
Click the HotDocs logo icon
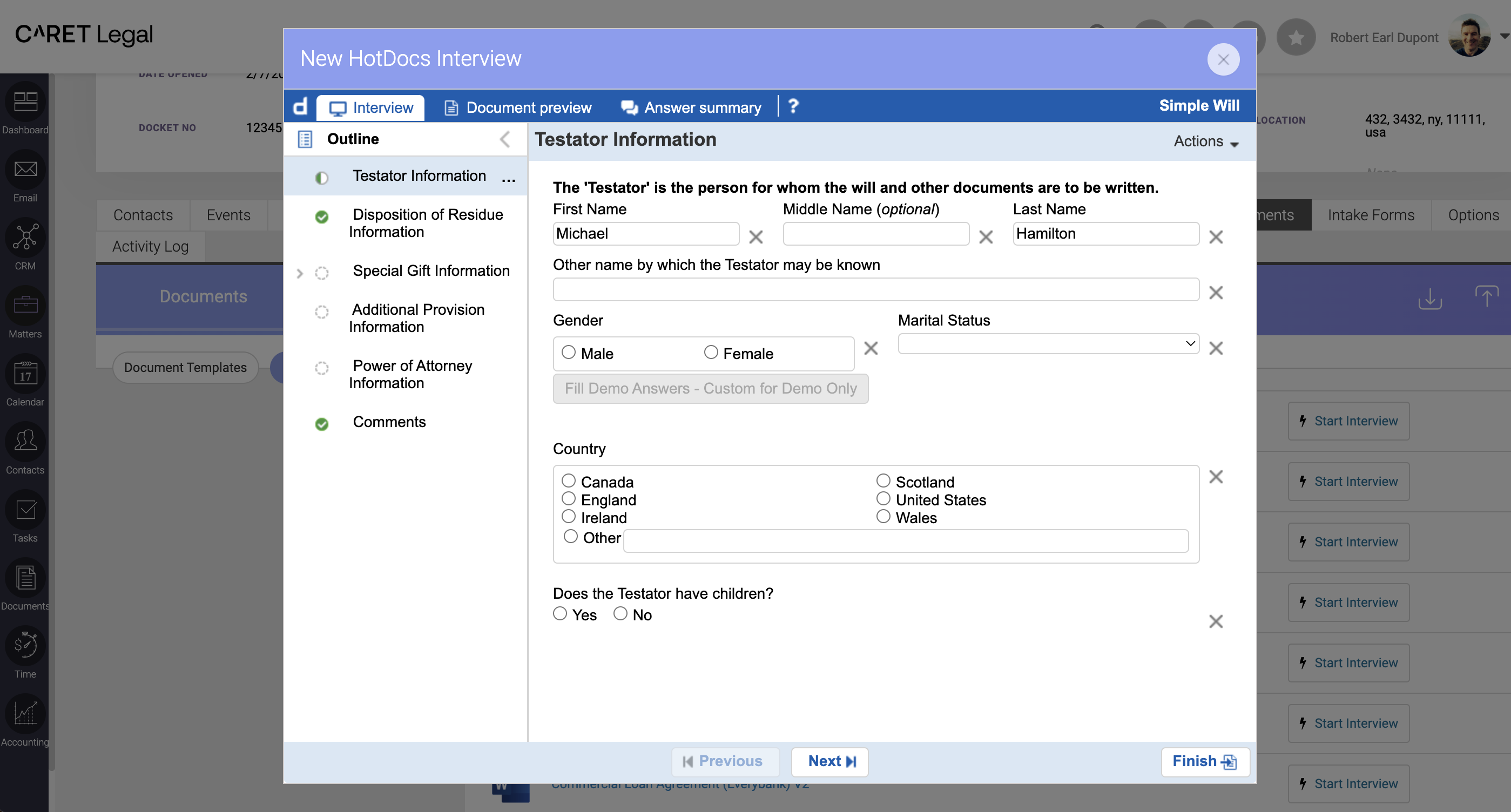300,107
